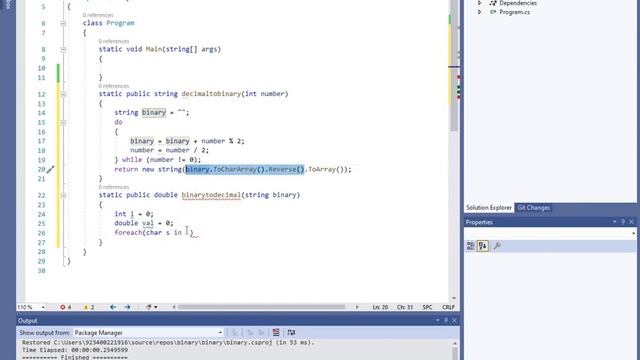Expand the Program.cs node in Solution Explorer
The height and width of the screenshot is (360, 640).
480,12
